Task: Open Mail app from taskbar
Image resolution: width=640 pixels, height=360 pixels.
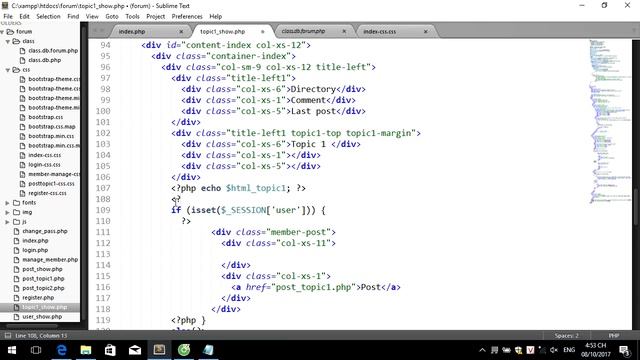Action: pyautogui.click(x=135, y=350)
